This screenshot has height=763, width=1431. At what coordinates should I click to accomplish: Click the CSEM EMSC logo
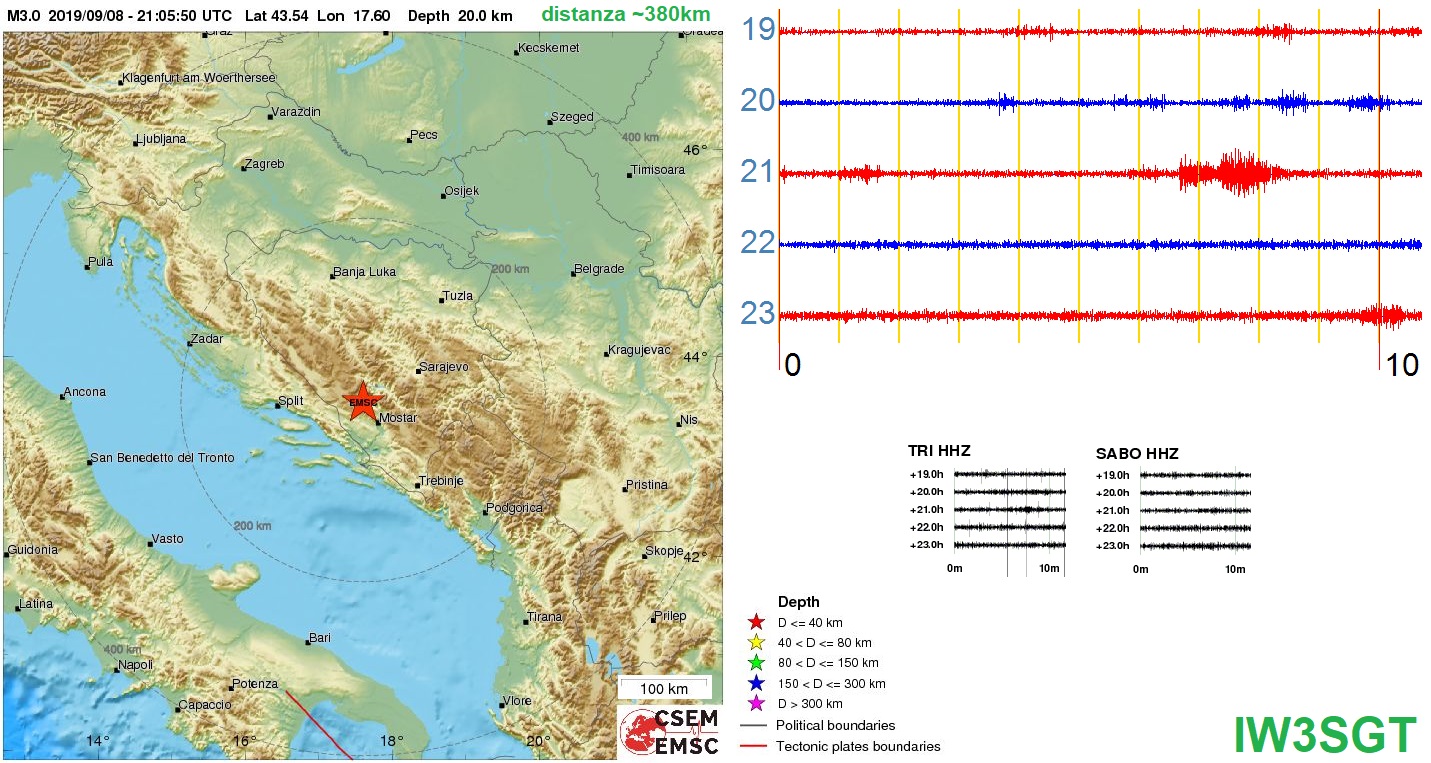tap(668, 731)
